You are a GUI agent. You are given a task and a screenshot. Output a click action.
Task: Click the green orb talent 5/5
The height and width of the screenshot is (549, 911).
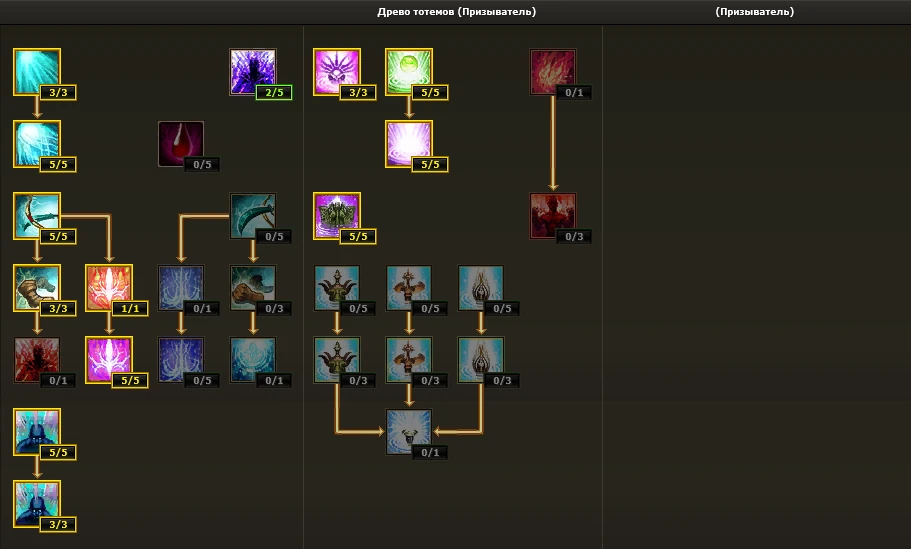408,71
